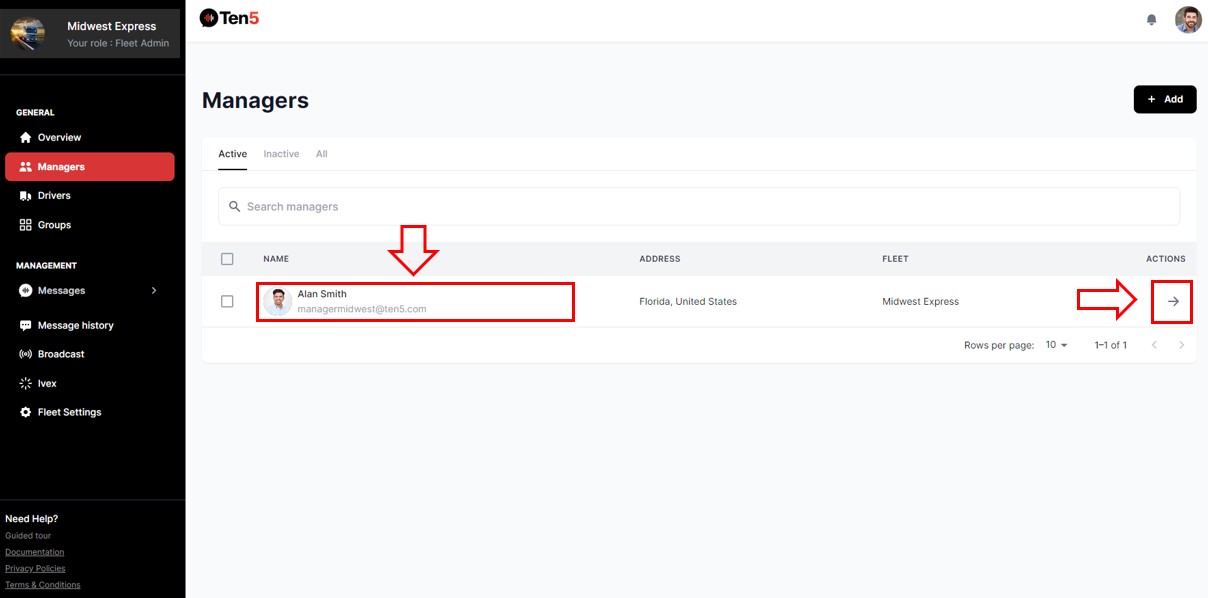
Task: Open Overview from the sidebar
Action: click(x=59, y=137)
